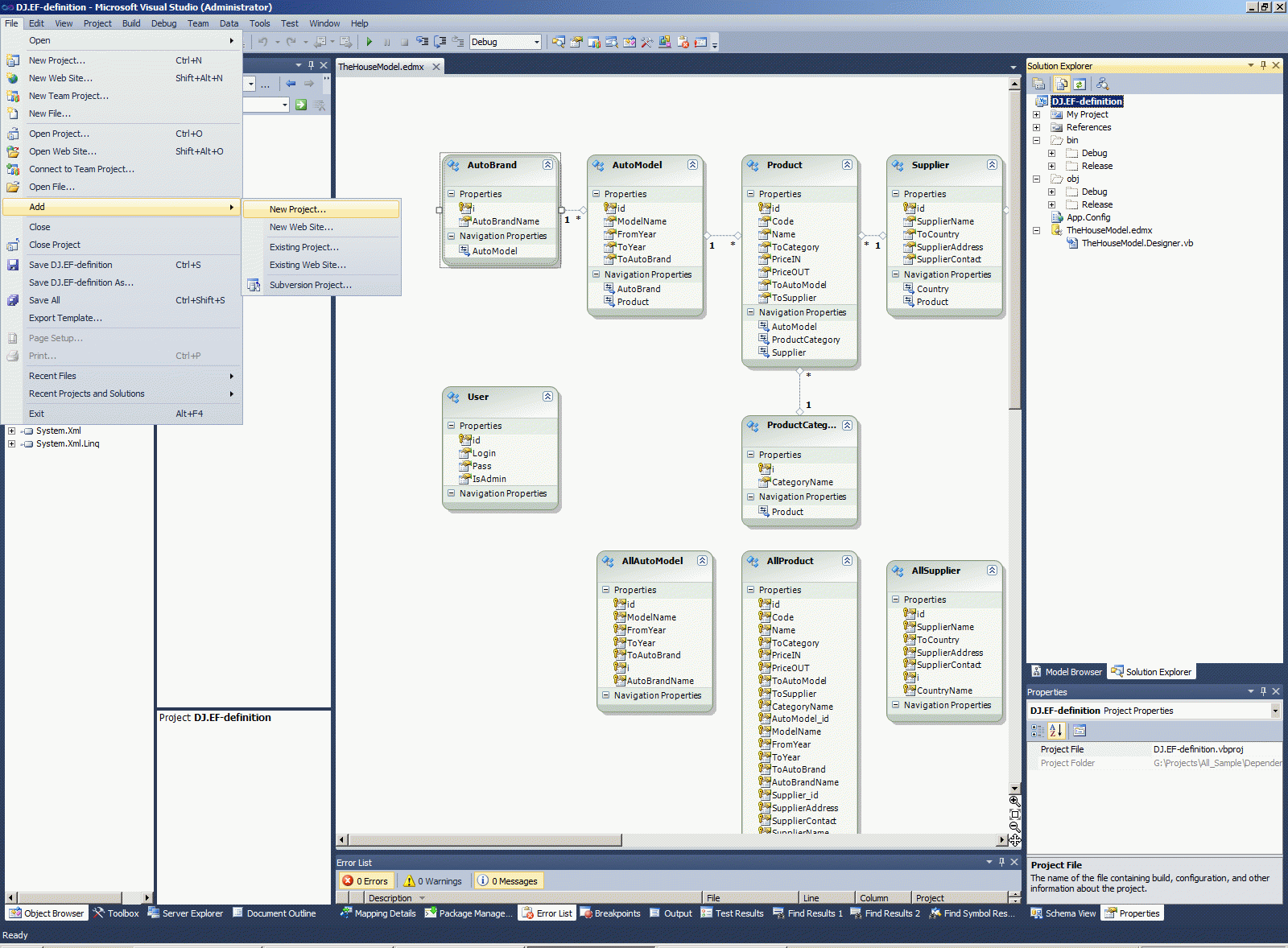Pin the Error List panel

(x=1001, y=862)
